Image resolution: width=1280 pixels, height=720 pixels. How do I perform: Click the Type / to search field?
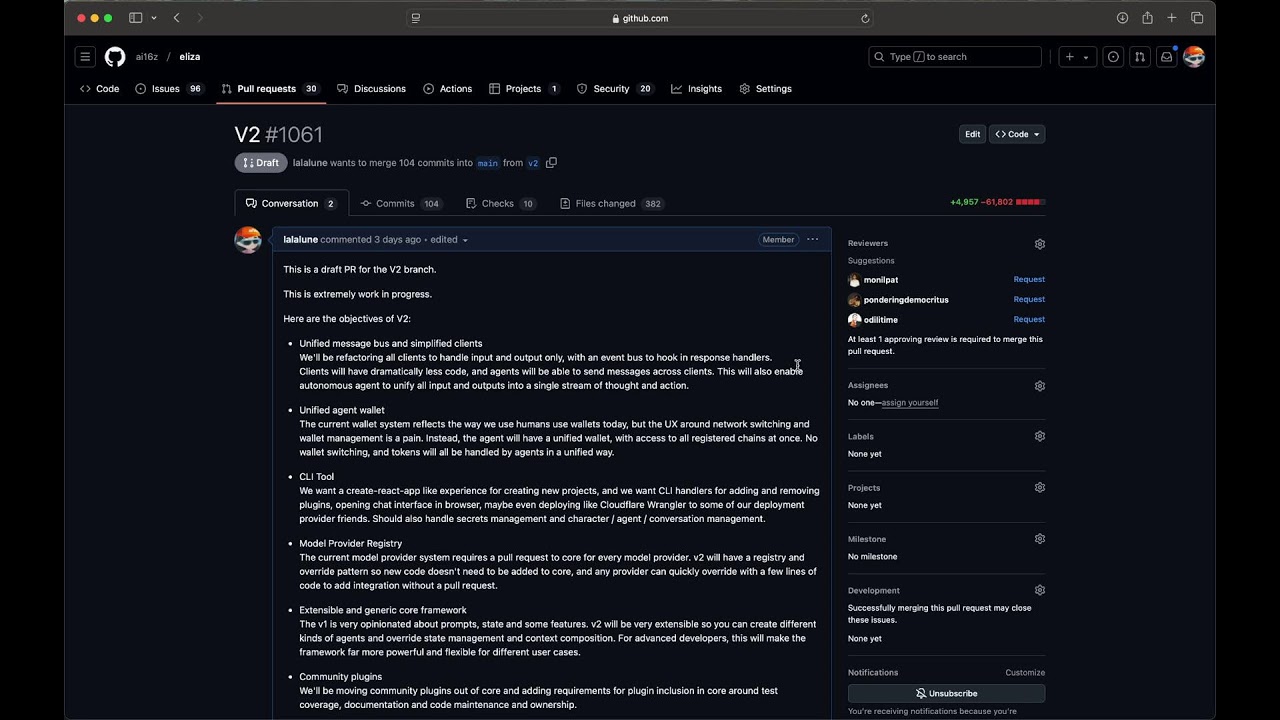coord(955,57)
